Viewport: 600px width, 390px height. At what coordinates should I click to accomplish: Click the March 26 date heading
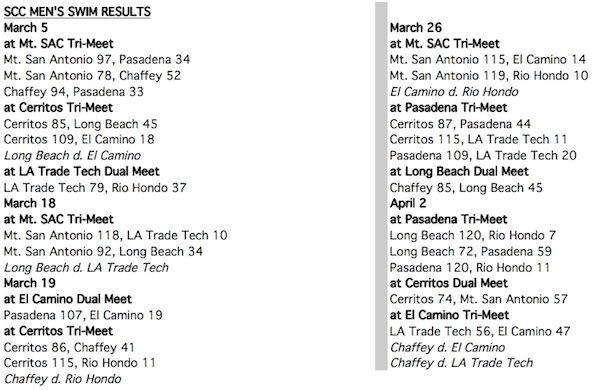[416, 28]
